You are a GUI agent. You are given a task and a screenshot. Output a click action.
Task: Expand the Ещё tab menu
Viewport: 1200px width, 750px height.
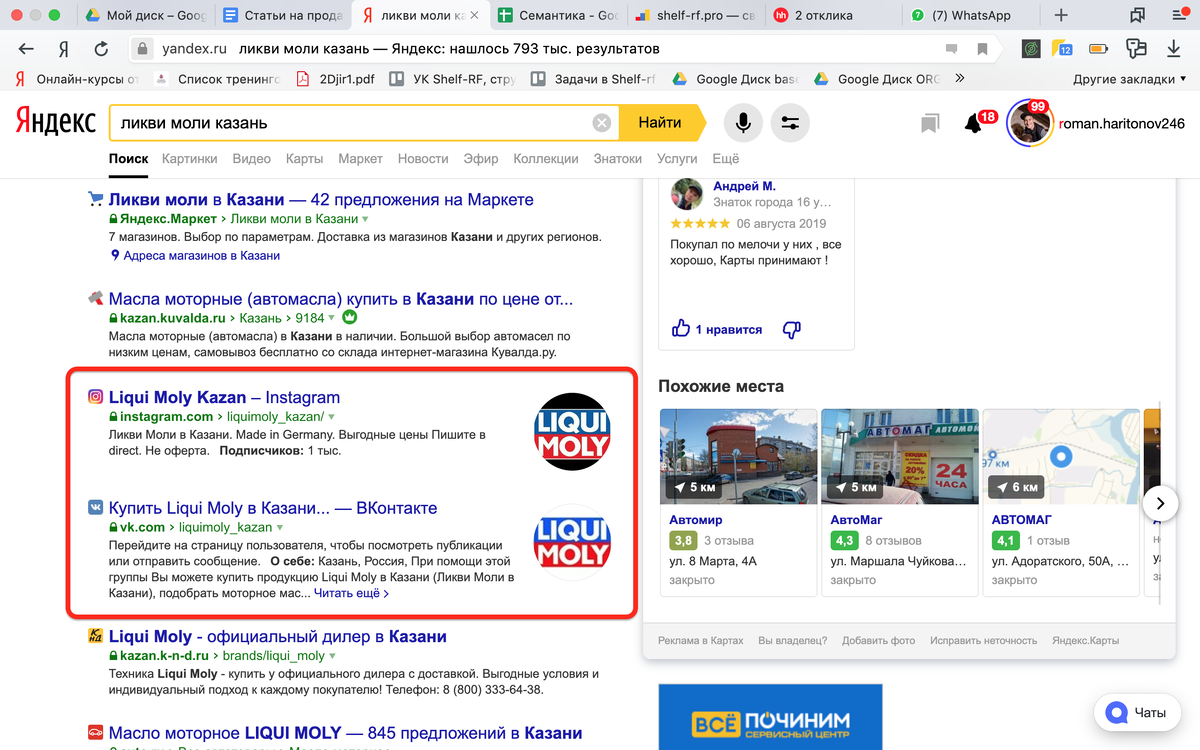point(726,159)
